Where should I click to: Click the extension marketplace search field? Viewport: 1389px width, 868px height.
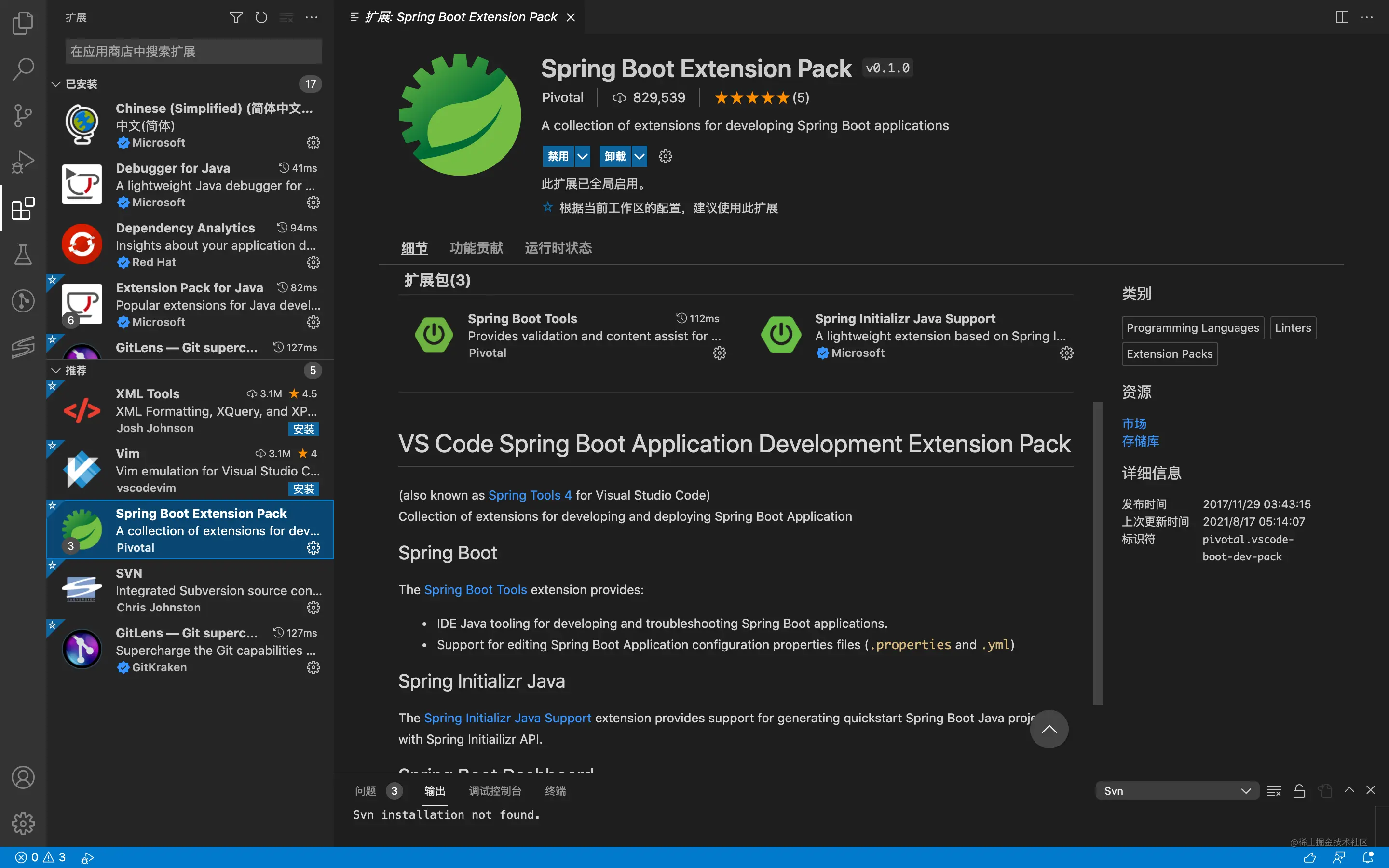193,52
